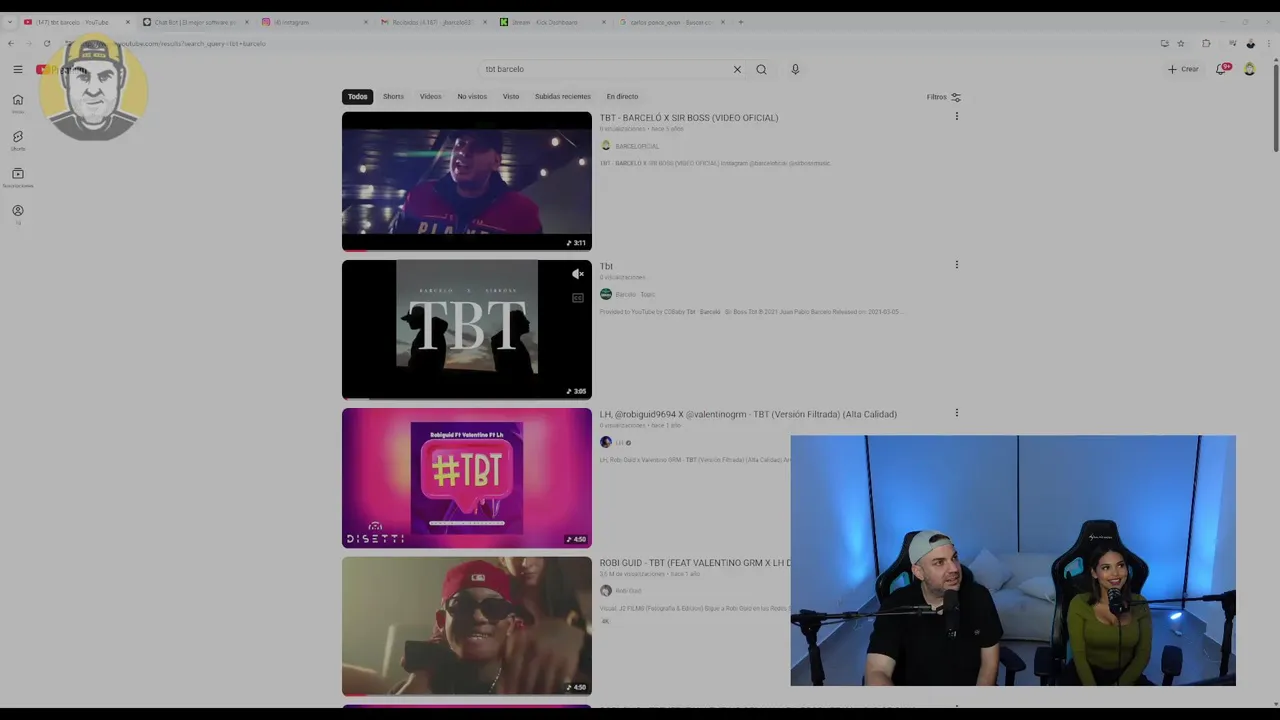Start voice search with microphone icon

795,69
